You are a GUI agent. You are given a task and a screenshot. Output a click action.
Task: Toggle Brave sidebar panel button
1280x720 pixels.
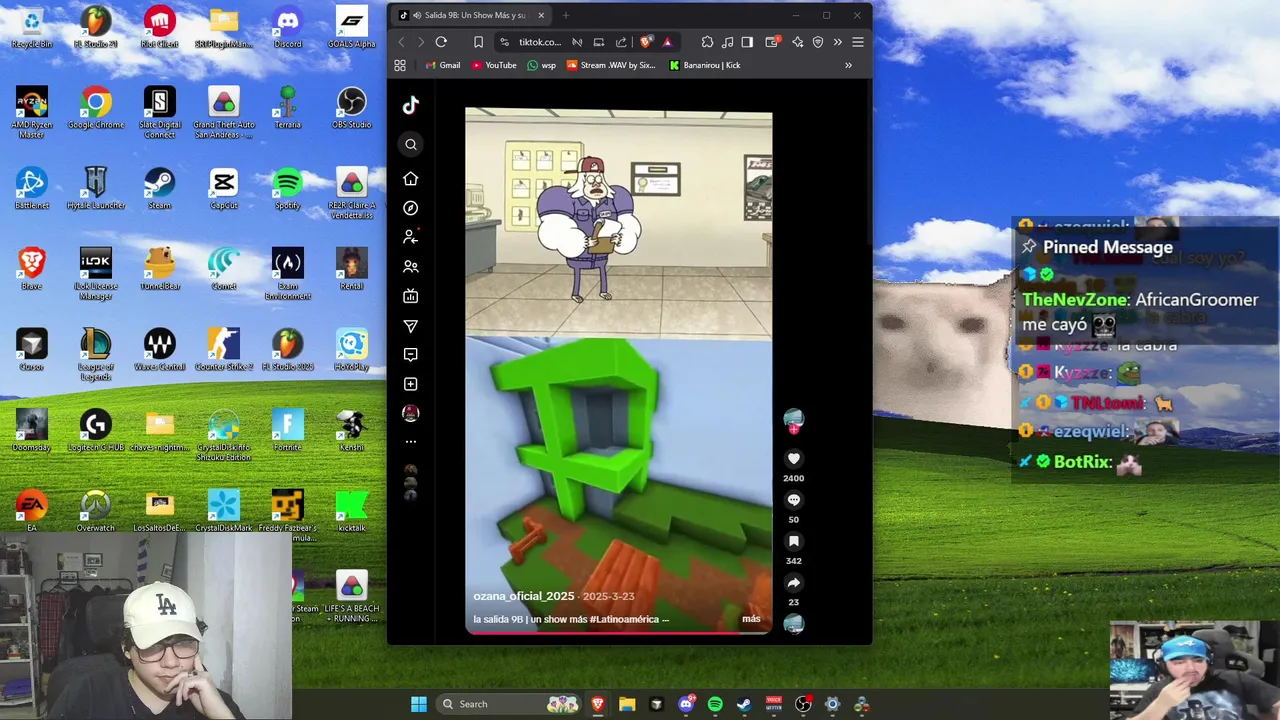pyautogui.click(x=747, y=42)
